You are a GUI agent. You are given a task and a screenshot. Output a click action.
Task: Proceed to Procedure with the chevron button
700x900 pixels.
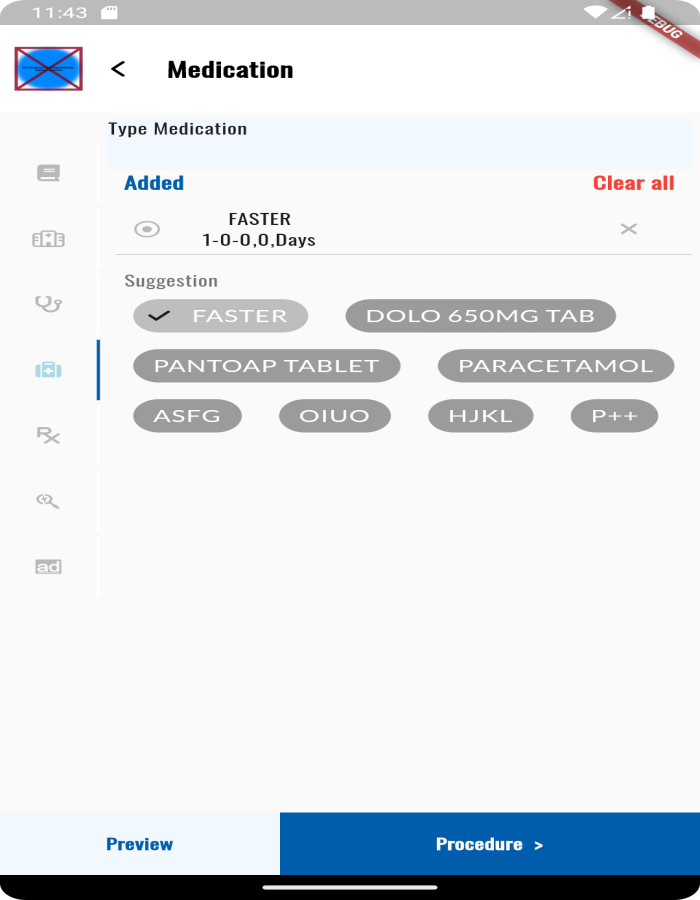coord(489,843)
